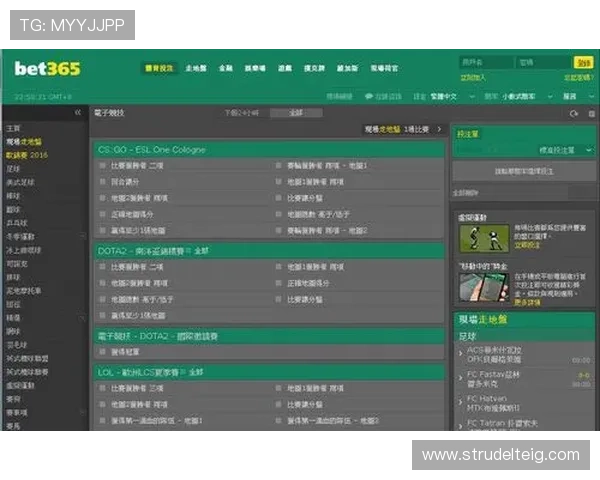Select the 金融 financials tab in top navigation

(226, 69)
